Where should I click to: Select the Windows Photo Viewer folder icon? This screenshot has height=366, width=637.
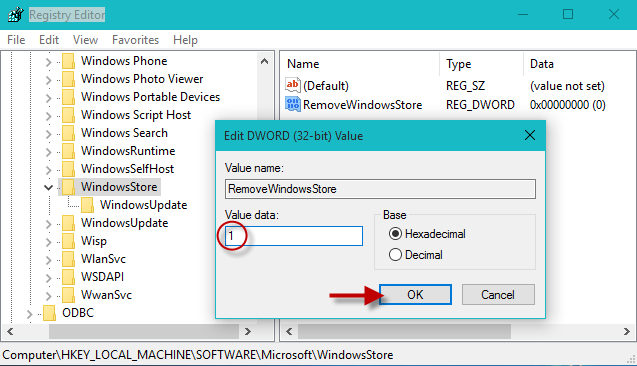68,79
